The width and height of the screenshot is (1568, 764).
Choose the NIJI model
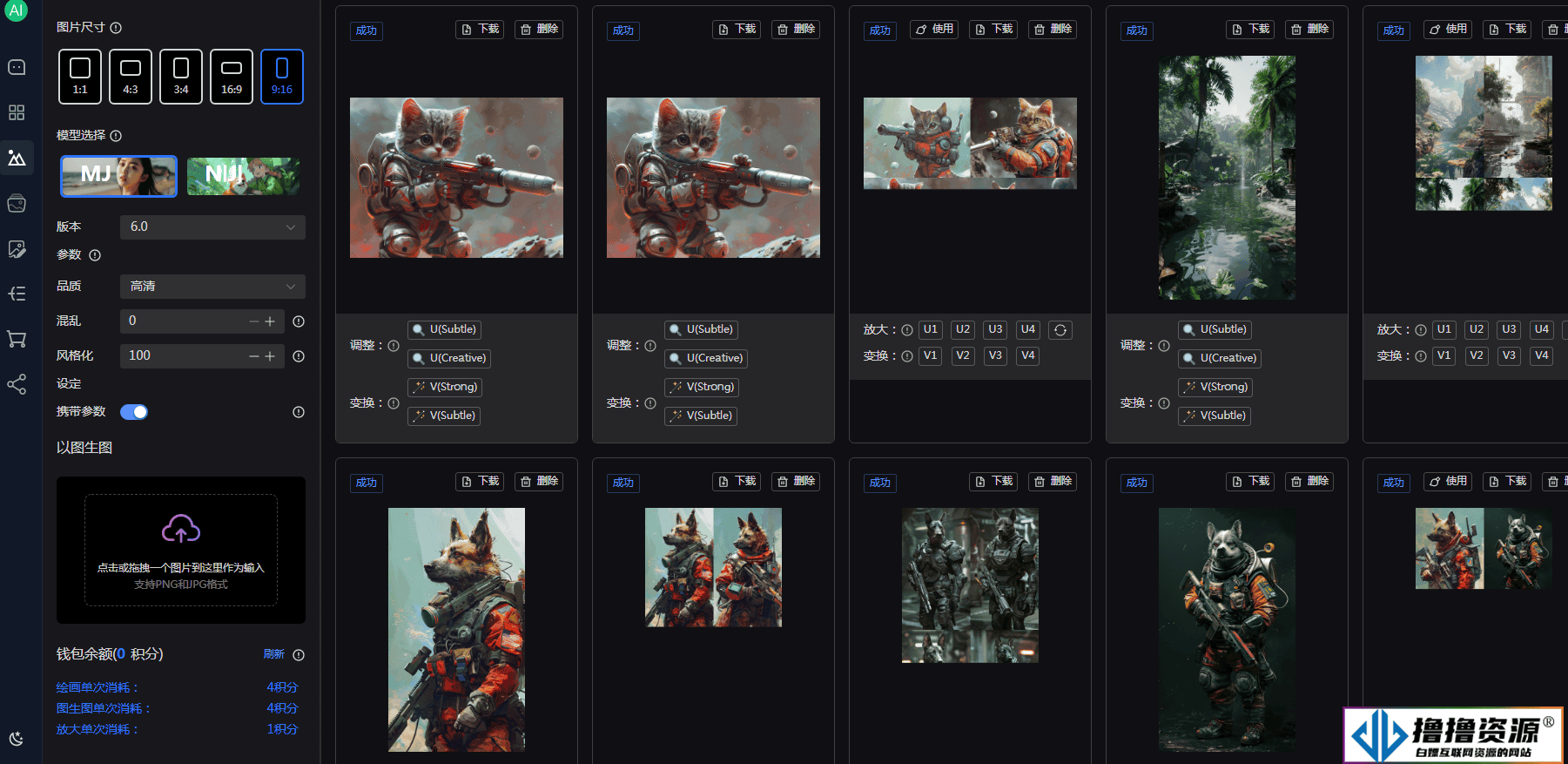pos(243,176)
